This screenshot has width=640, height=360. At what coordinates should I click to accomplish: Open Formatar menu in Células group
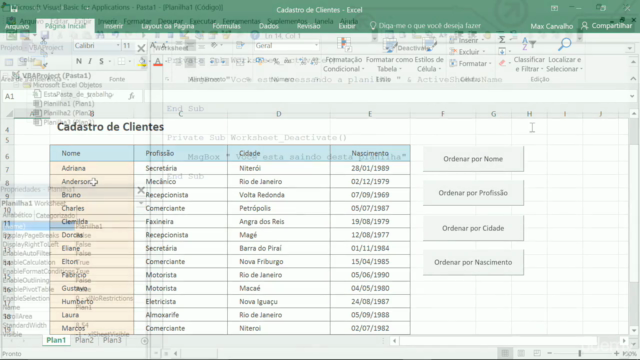click(x=471, y=63)
